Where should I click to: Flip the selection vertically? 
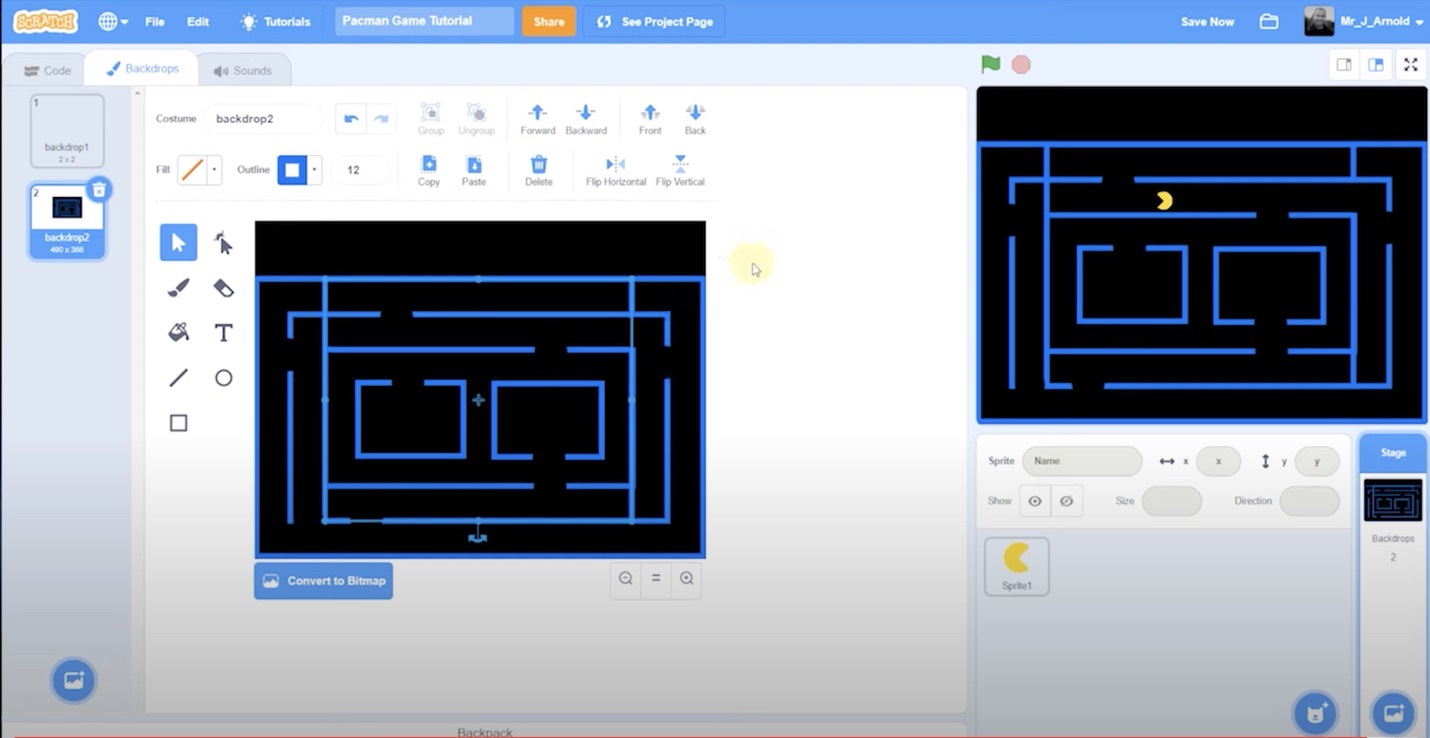point(680,170)
